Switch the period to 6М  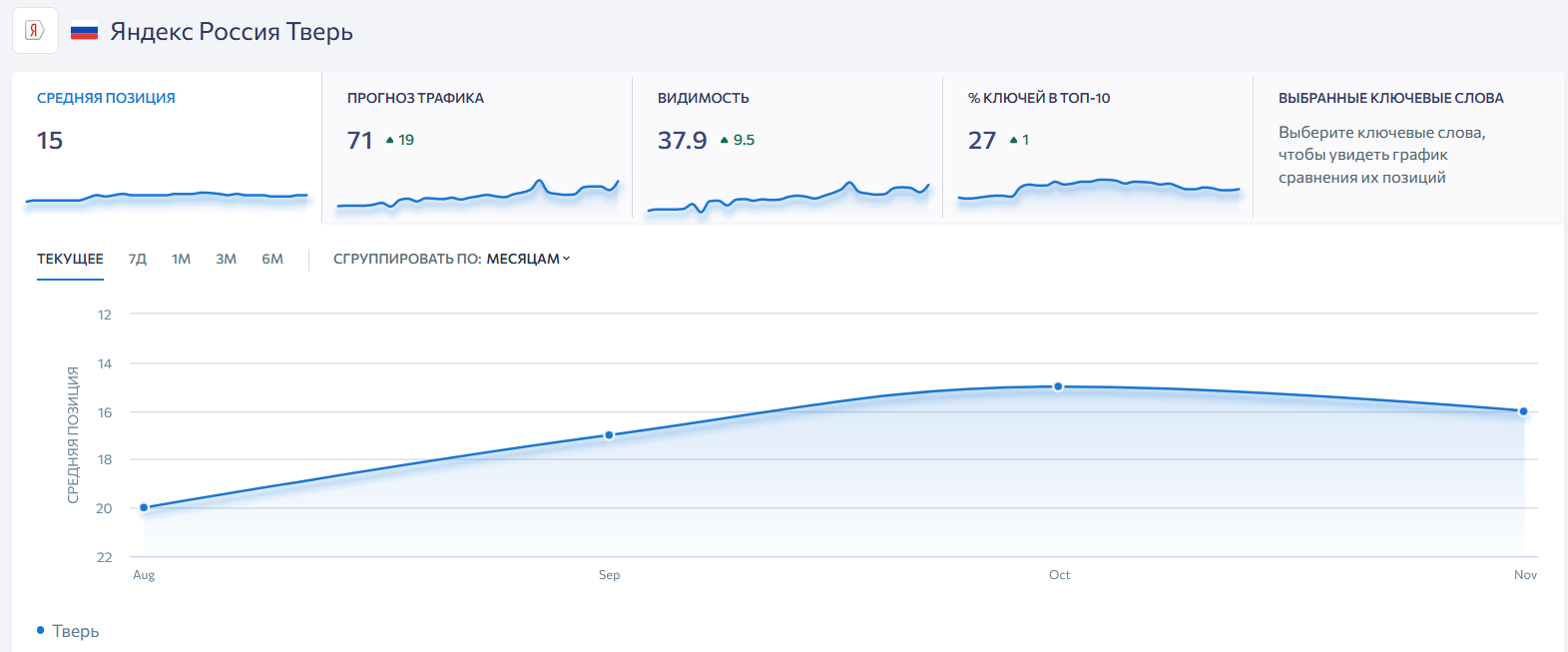click(x=272, y=260)
